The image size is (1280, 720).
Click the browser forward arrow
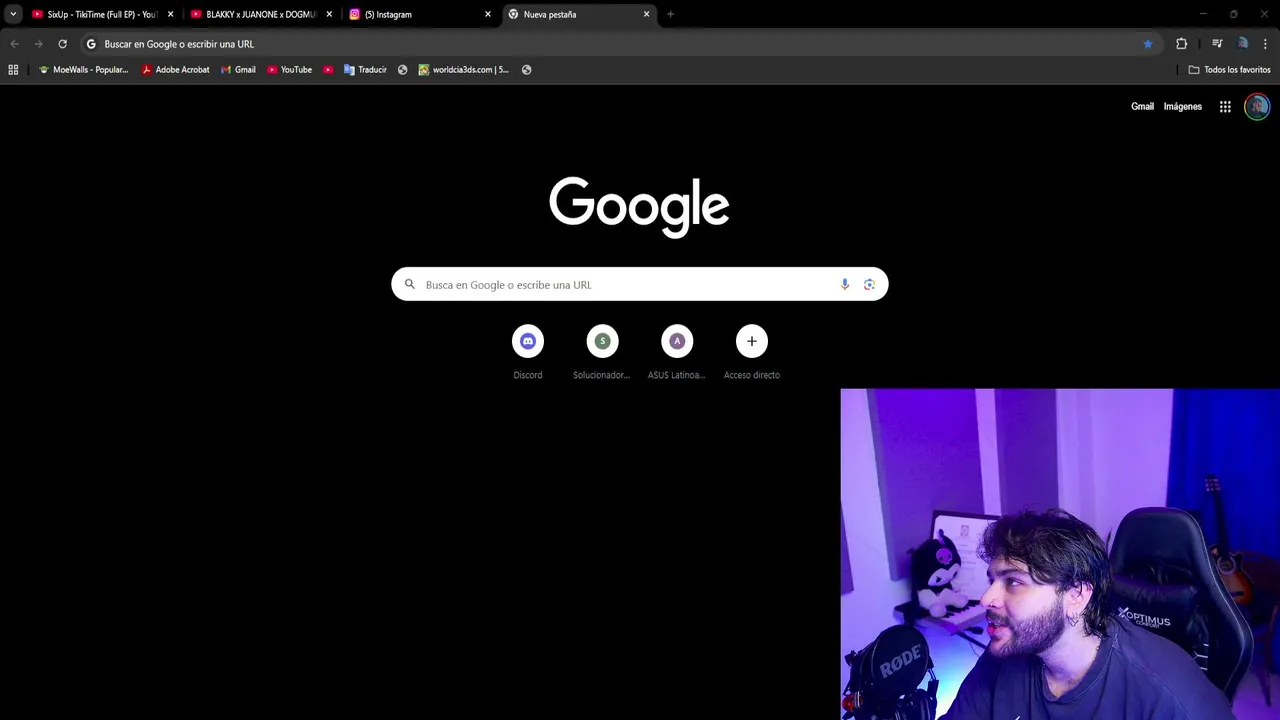pos(38,44)
